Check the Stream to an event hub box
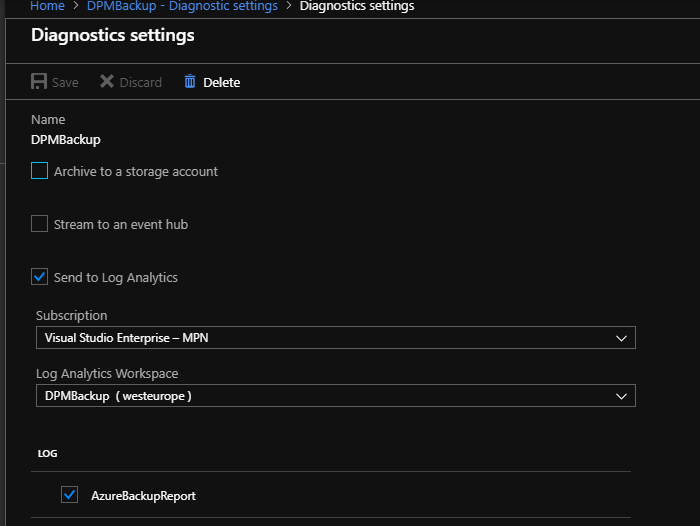The height and width of the screenshot is (526, 700). 39,224
